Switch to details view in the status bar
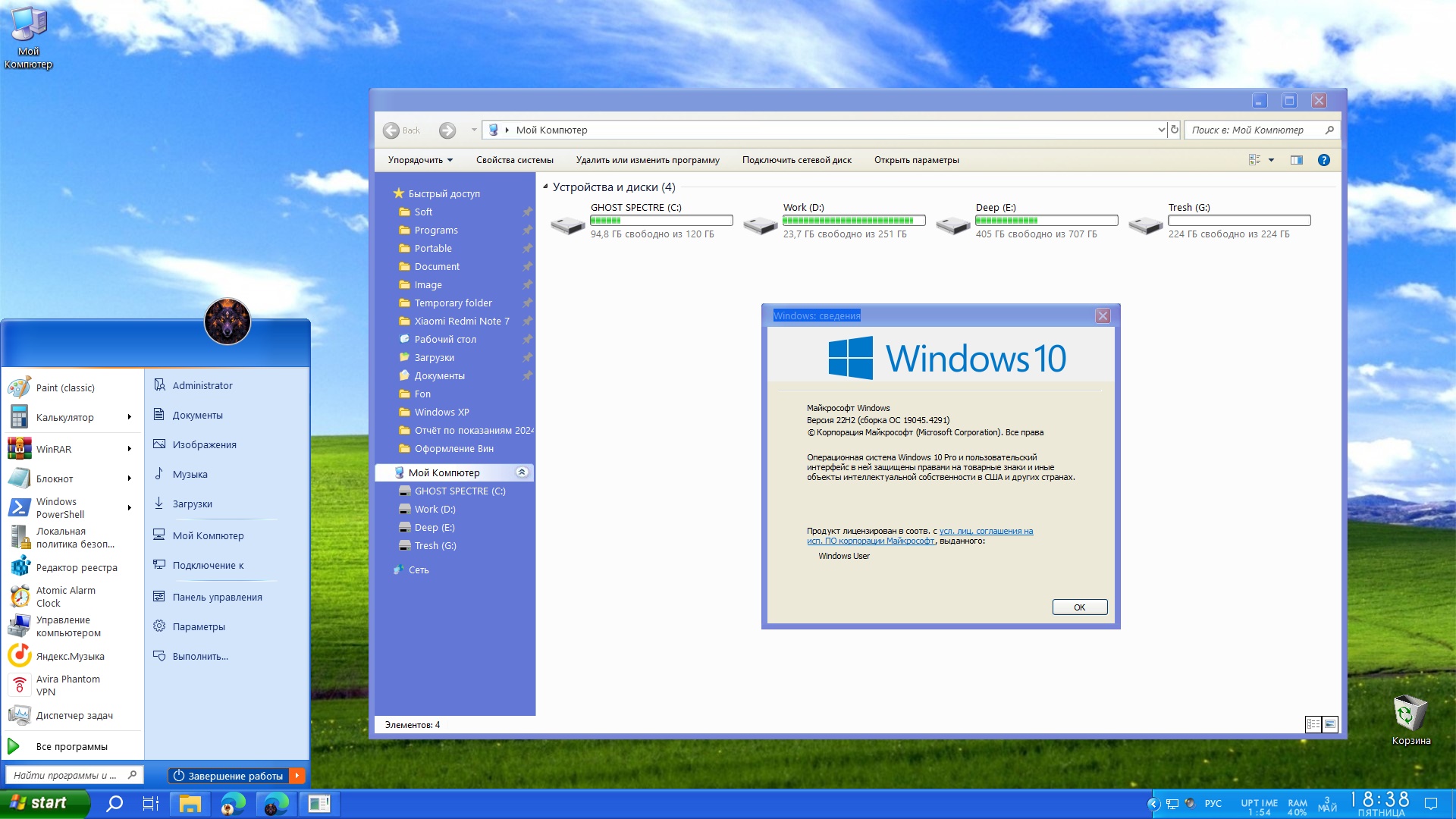 pos(1313,724)
